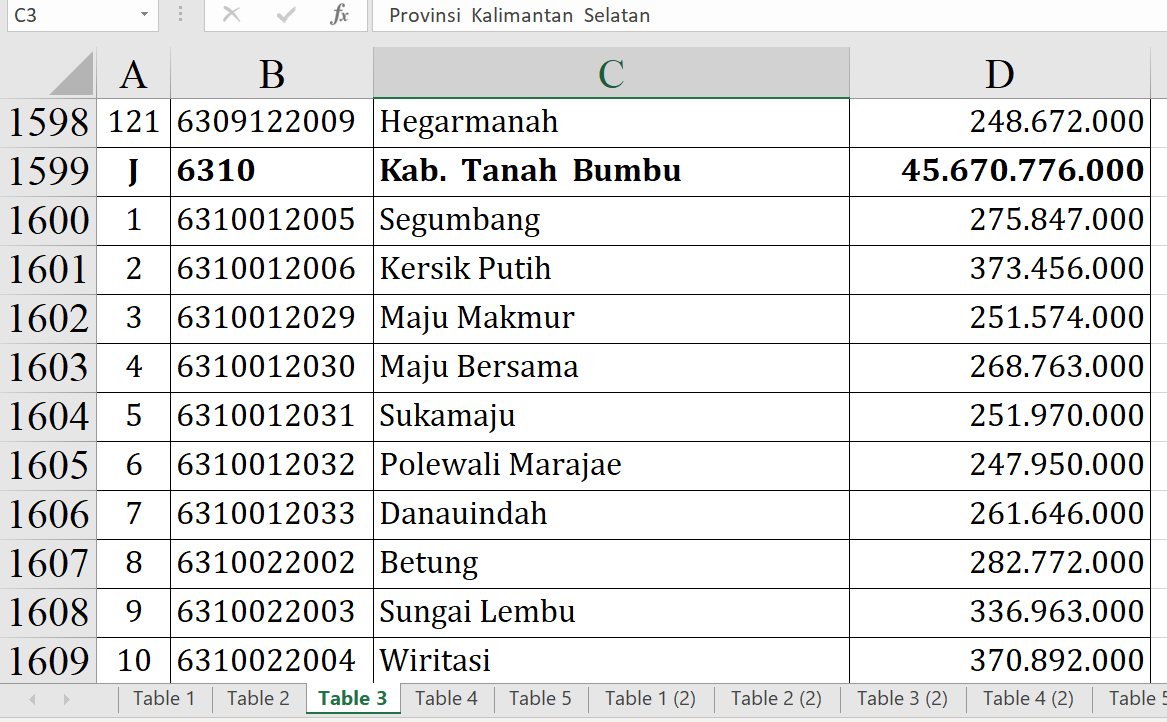Click the cell containing Polewali Marajae
This screenshot has height=722, width=1167.
(x=610, y=465)
